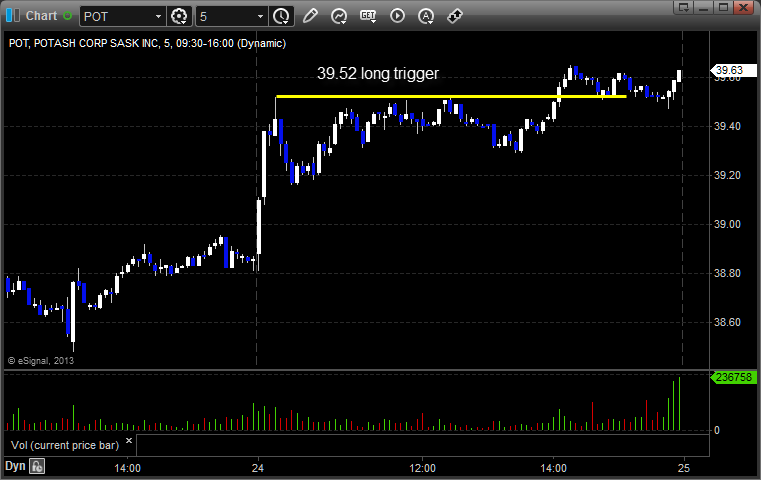Click the Dyn time template label
Viewport: 761px width, 480px height.
(x=15, y=466)
